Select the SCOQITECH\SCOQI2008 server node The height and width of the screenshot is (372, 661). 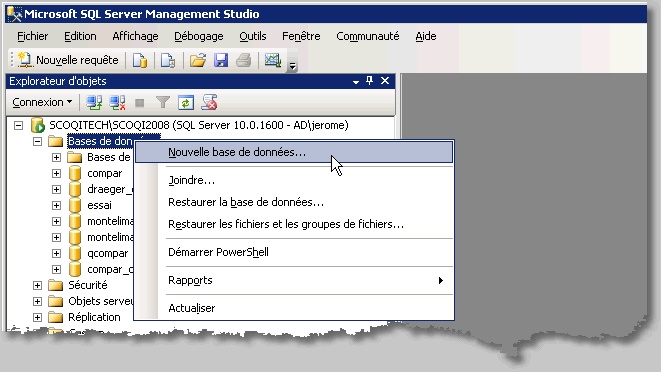pyautogui.click(x=199, y=125)
